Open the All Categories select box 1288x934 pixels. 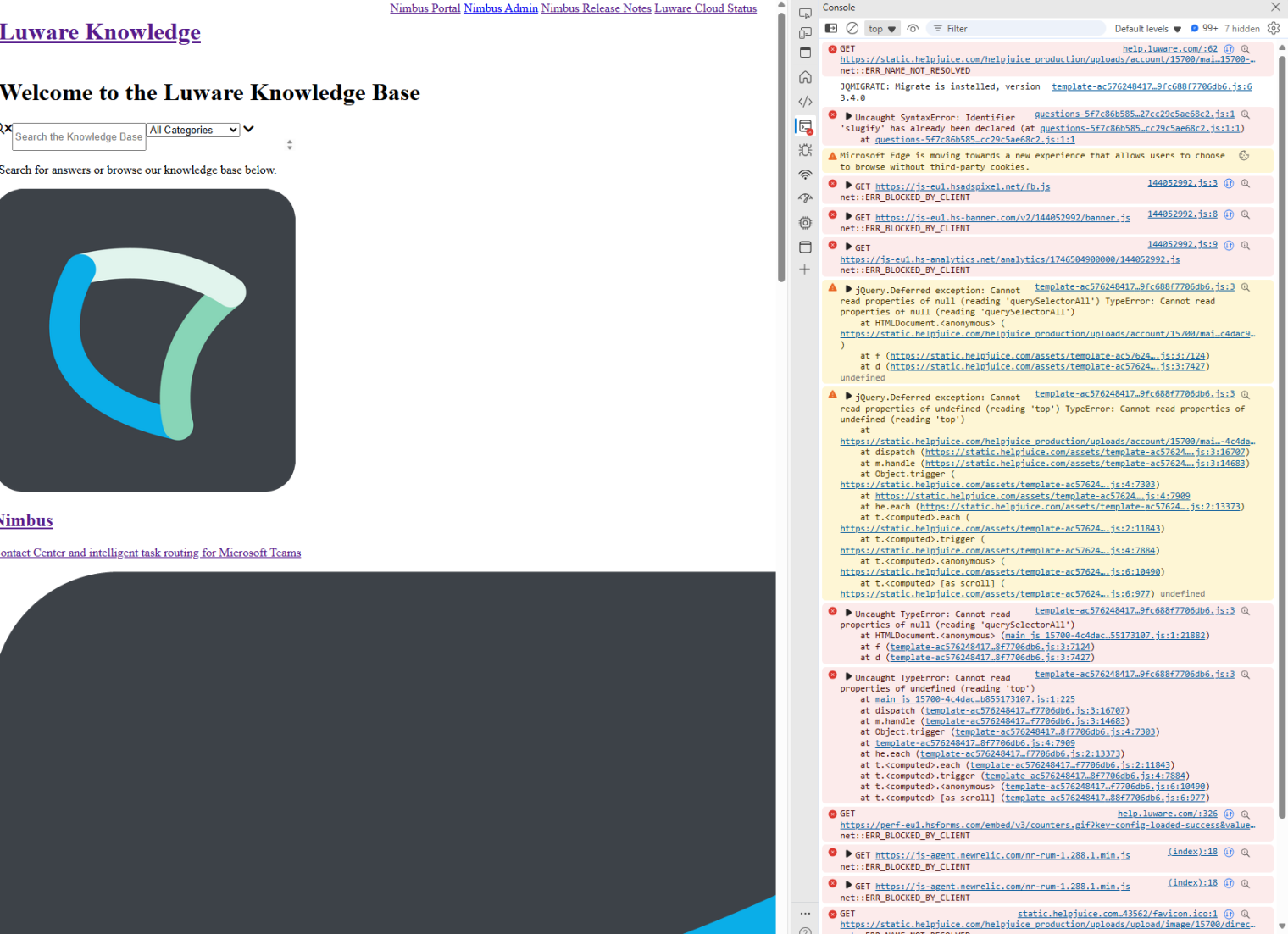(193, 131)
